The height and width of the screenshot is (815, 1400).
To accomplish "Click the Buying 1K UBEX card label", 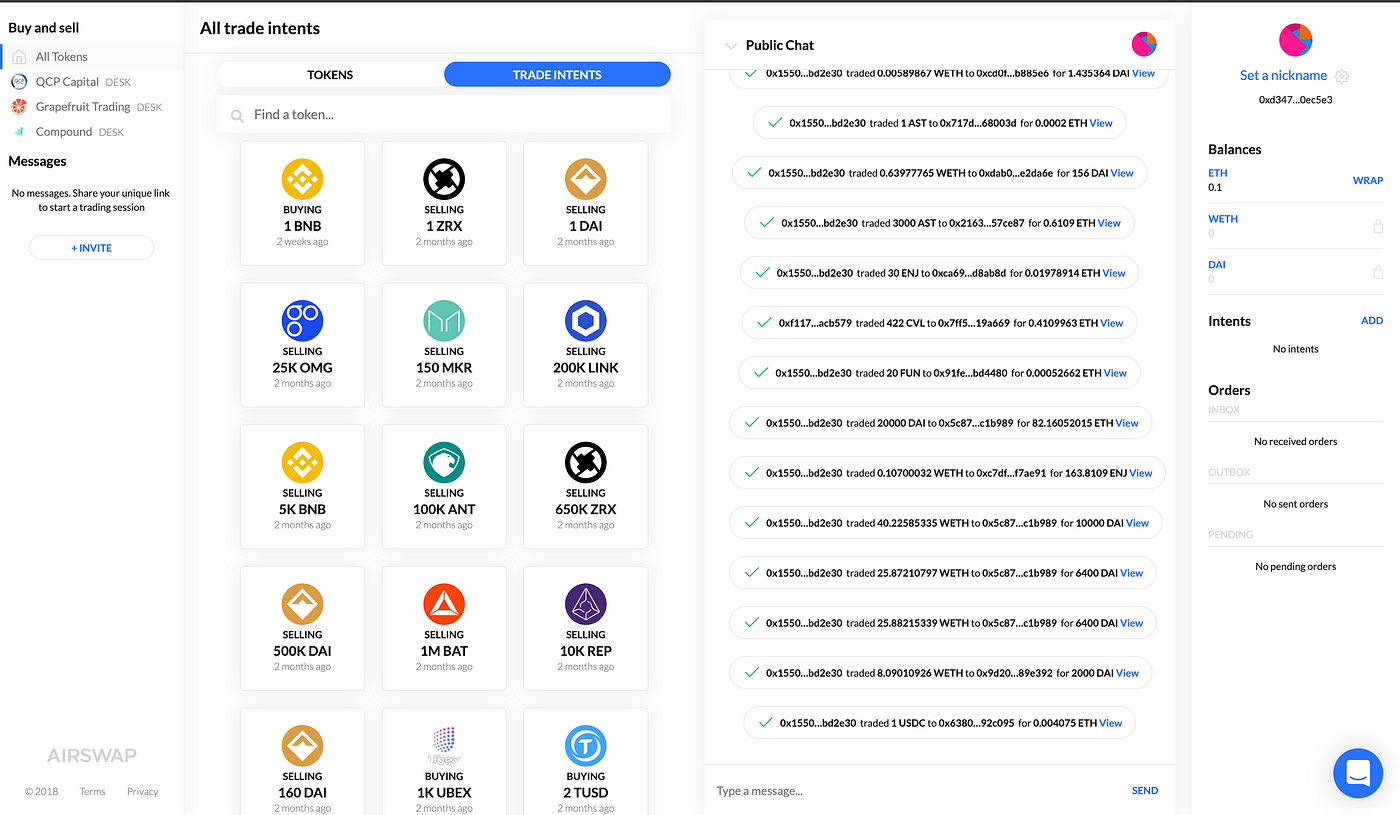I will pyautogui.click(x=444, y=792).
